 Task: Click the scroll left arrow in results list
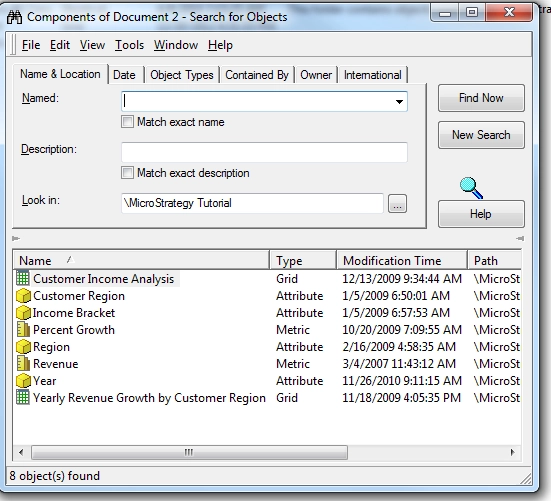coord(21,452)
